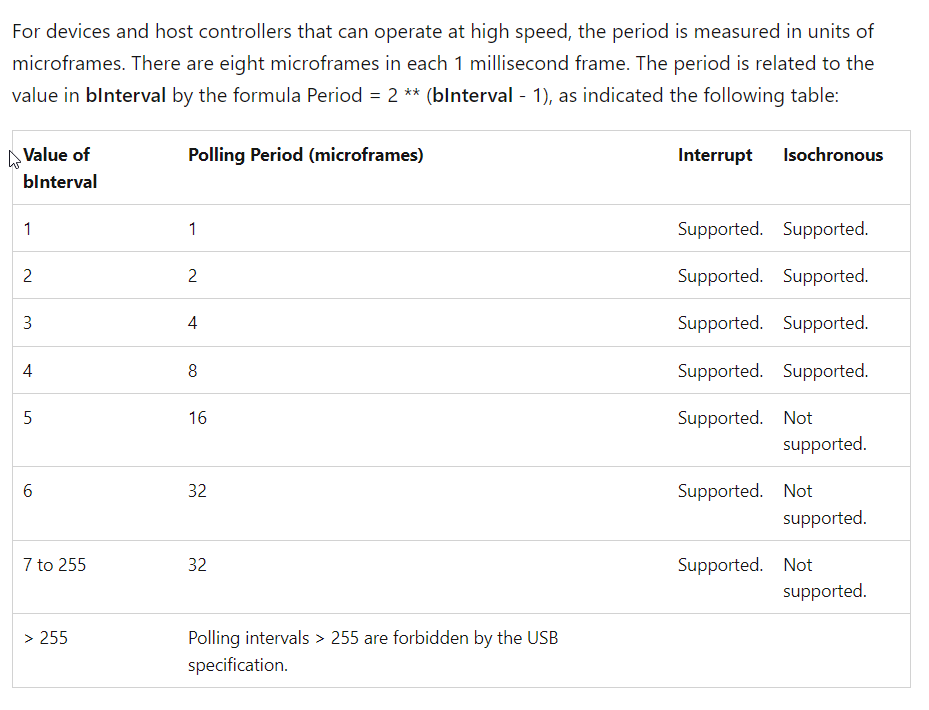Click the '7 to 255' bInterval cell
This screenshot has height=710, width=929.
coord(55,565)
